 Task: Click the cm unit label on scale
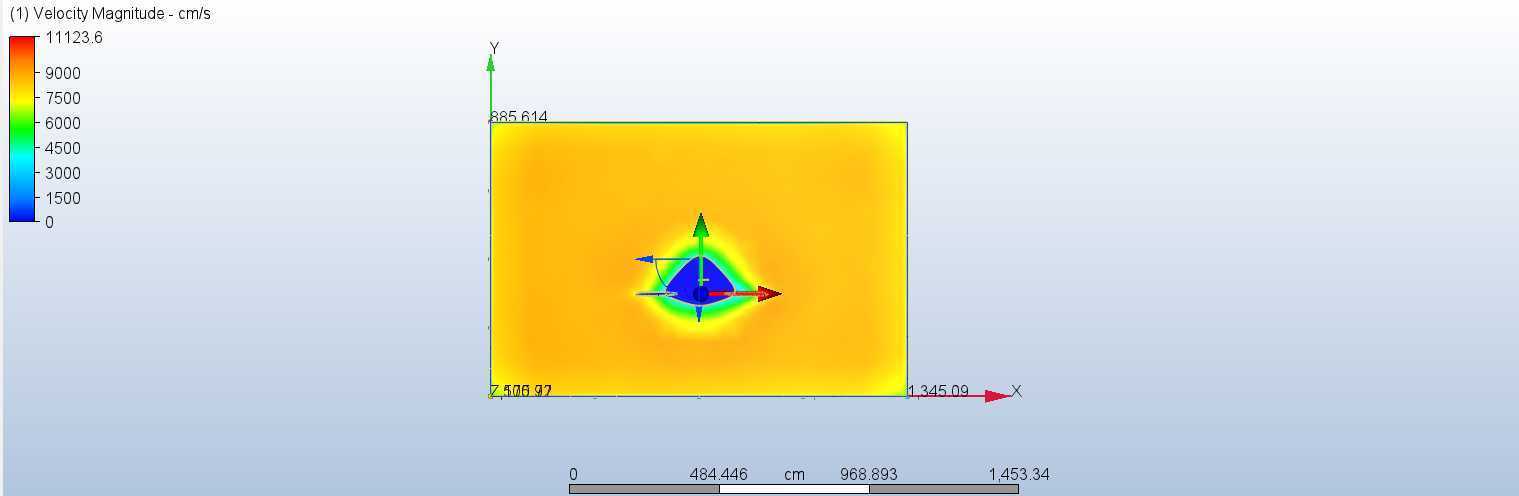pos(794,475)
